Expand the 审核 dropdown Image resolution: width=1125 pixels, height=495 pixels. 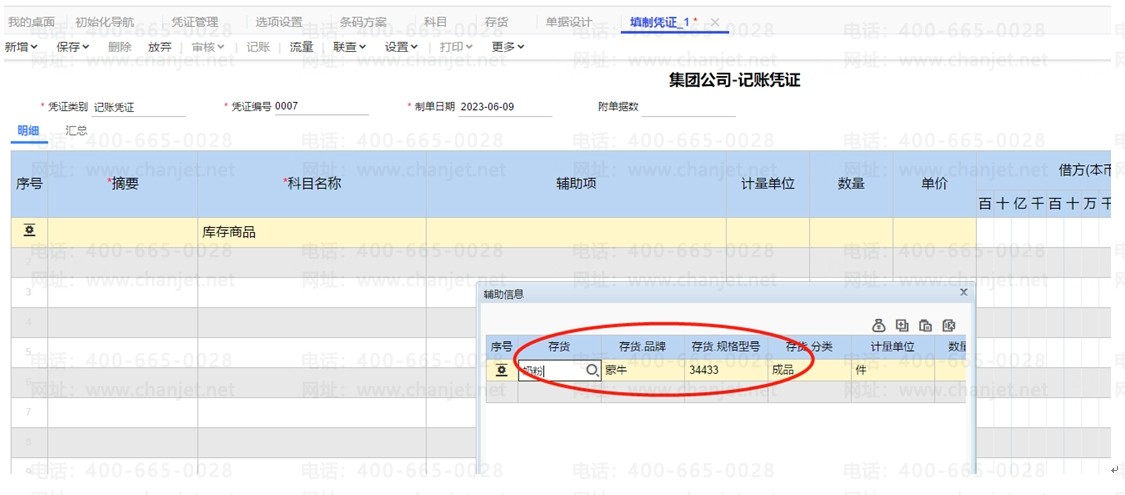click(208, 47)
